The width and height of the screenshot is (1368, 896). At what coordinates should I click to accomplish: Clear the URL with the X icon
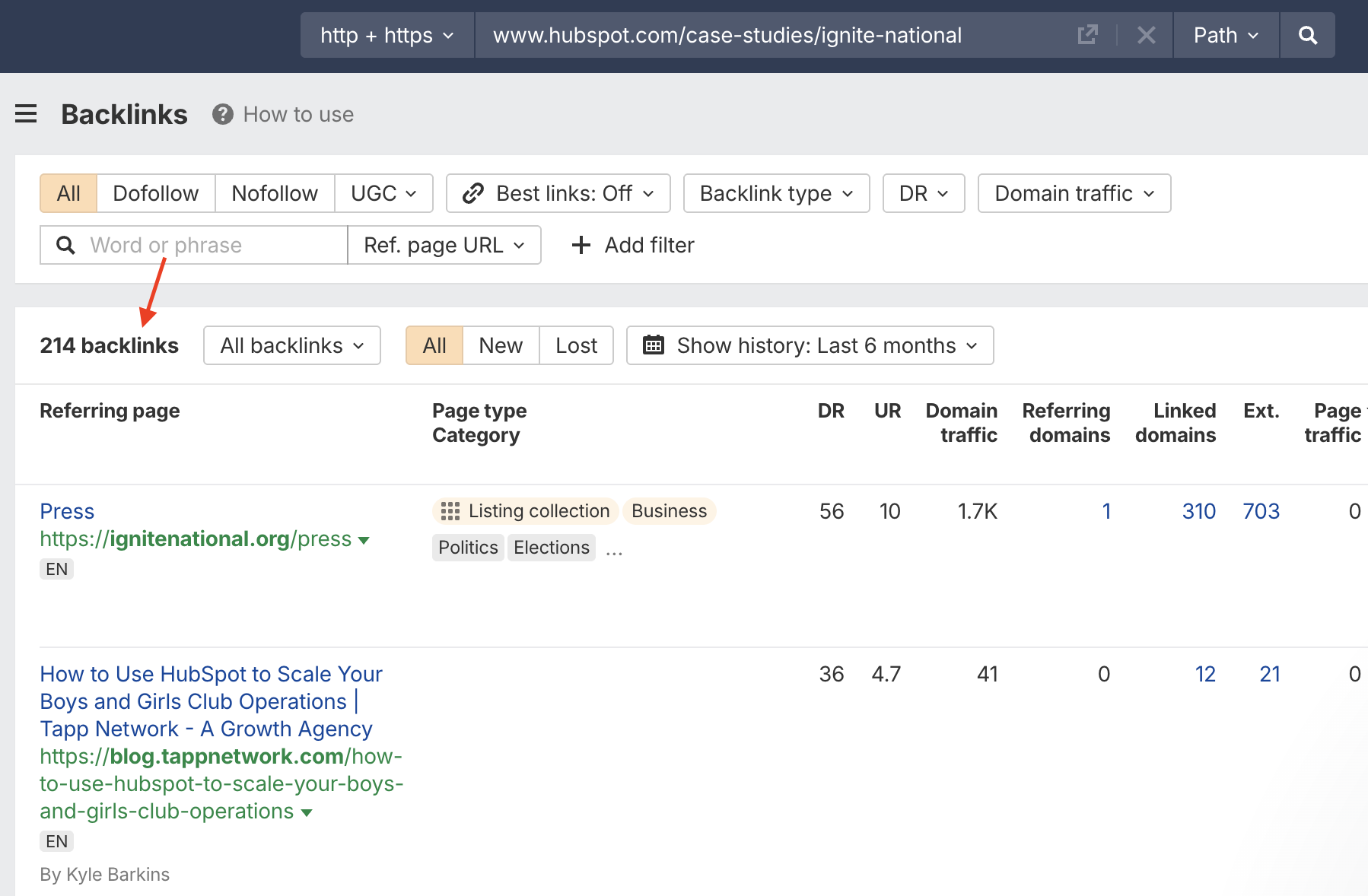[1146, 35]
